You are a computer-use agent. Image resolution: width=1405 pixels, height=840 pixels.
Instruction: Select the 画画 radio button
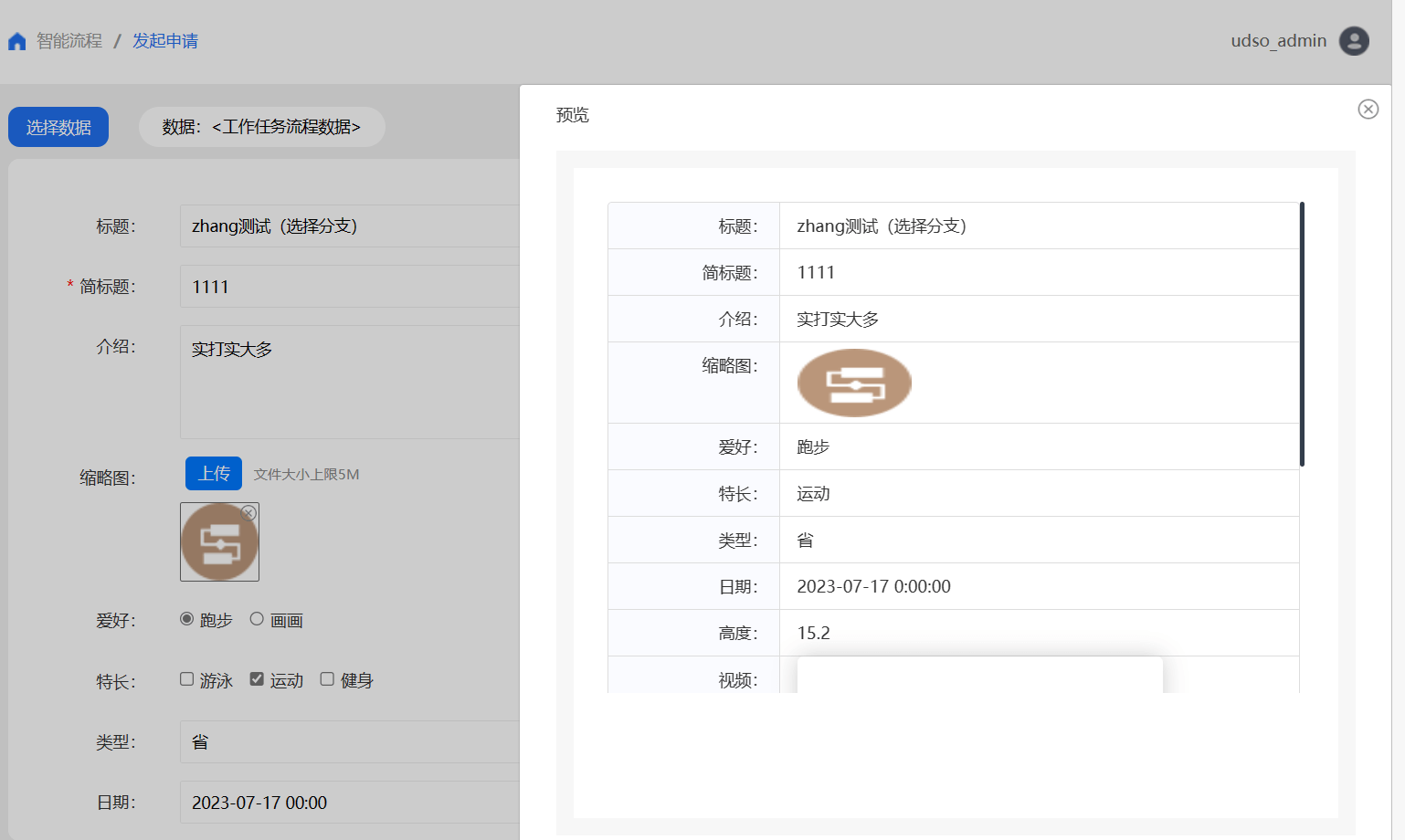pos(257,619)
